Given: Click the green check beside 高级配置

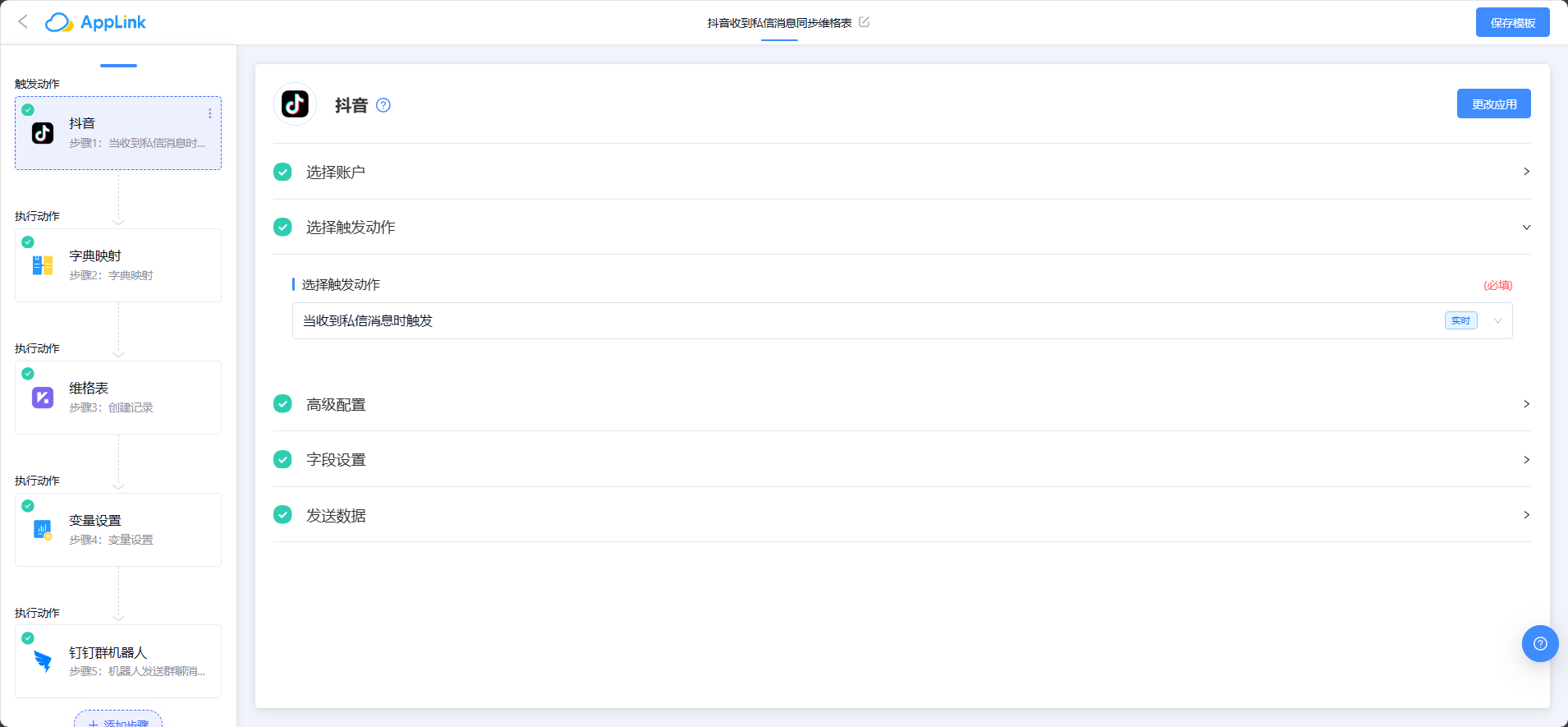Looking at the screenshot, I should tap(282, 403).
